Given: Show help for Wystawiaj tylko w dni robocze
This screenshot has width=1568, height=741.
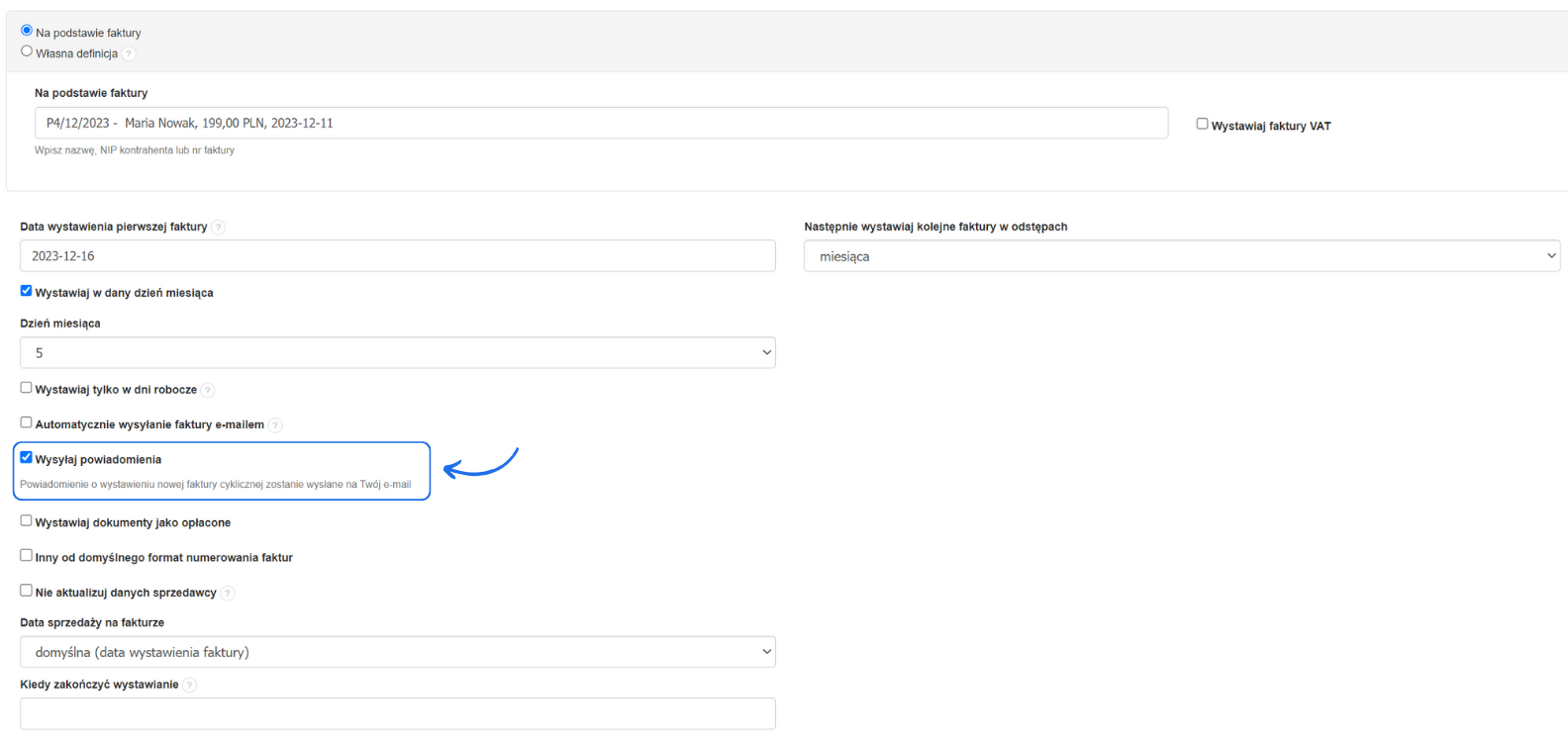Looking at the screenshot, I should tap(208, 391).
